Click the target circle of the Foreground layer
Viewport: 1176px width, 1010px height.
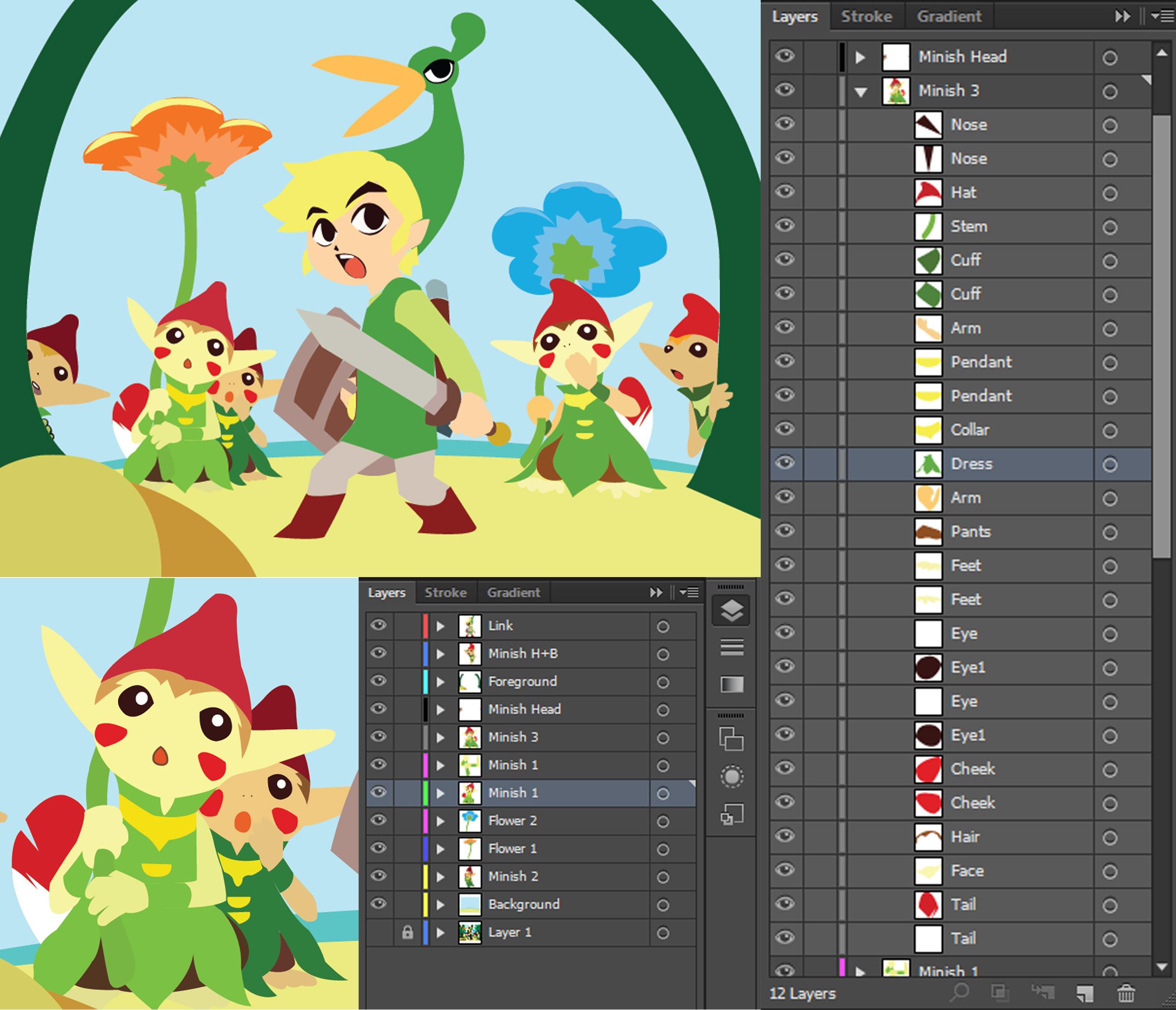pos(662,683)
